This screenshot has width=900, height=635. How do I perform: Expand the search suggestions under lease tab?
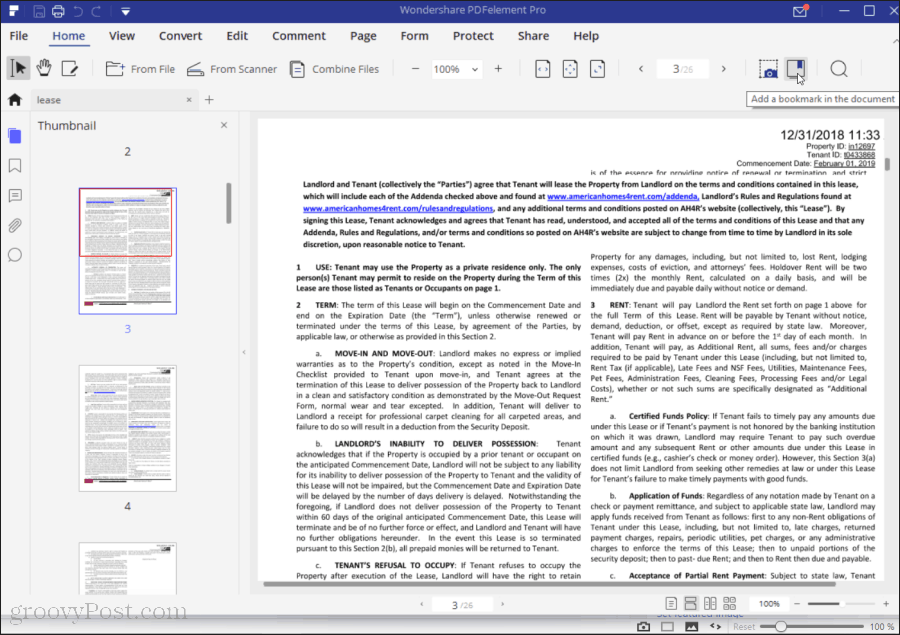pyautogui.click(x=207, y=100)
